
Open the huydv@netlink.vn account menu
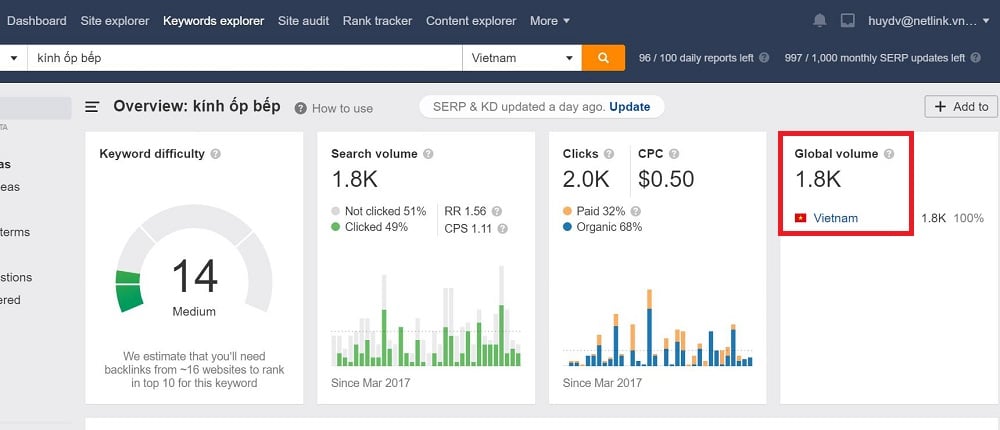click(x=929, y=21)
